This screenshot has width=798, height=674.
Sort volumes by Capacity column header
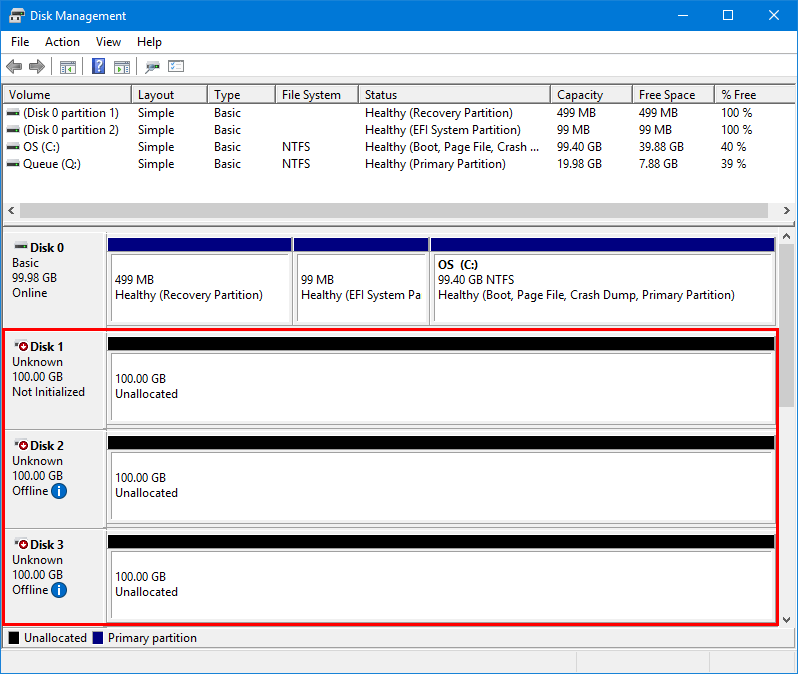pos(590,95)
